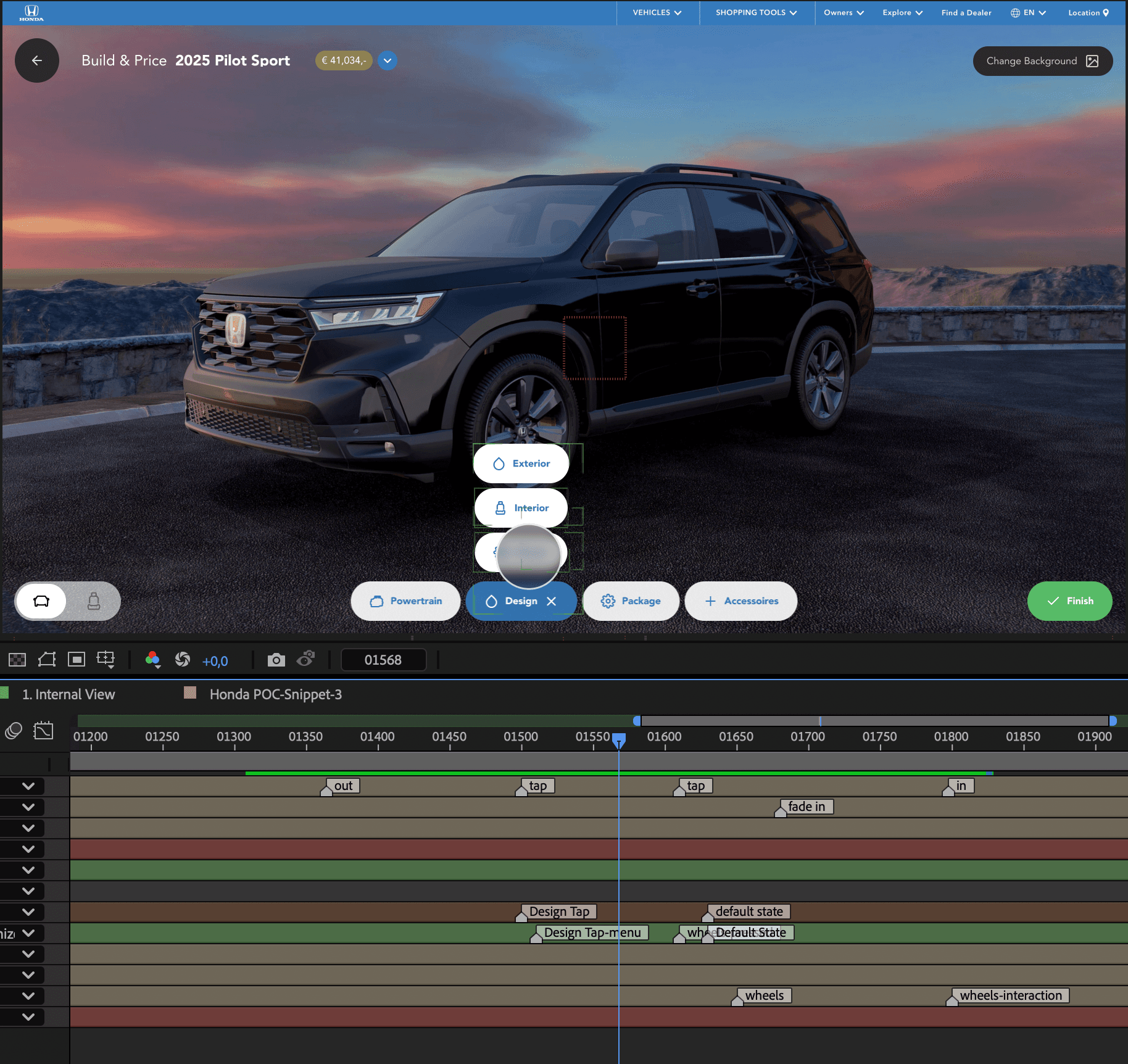Expand the layer row with the fade in marker

(28, 807)
